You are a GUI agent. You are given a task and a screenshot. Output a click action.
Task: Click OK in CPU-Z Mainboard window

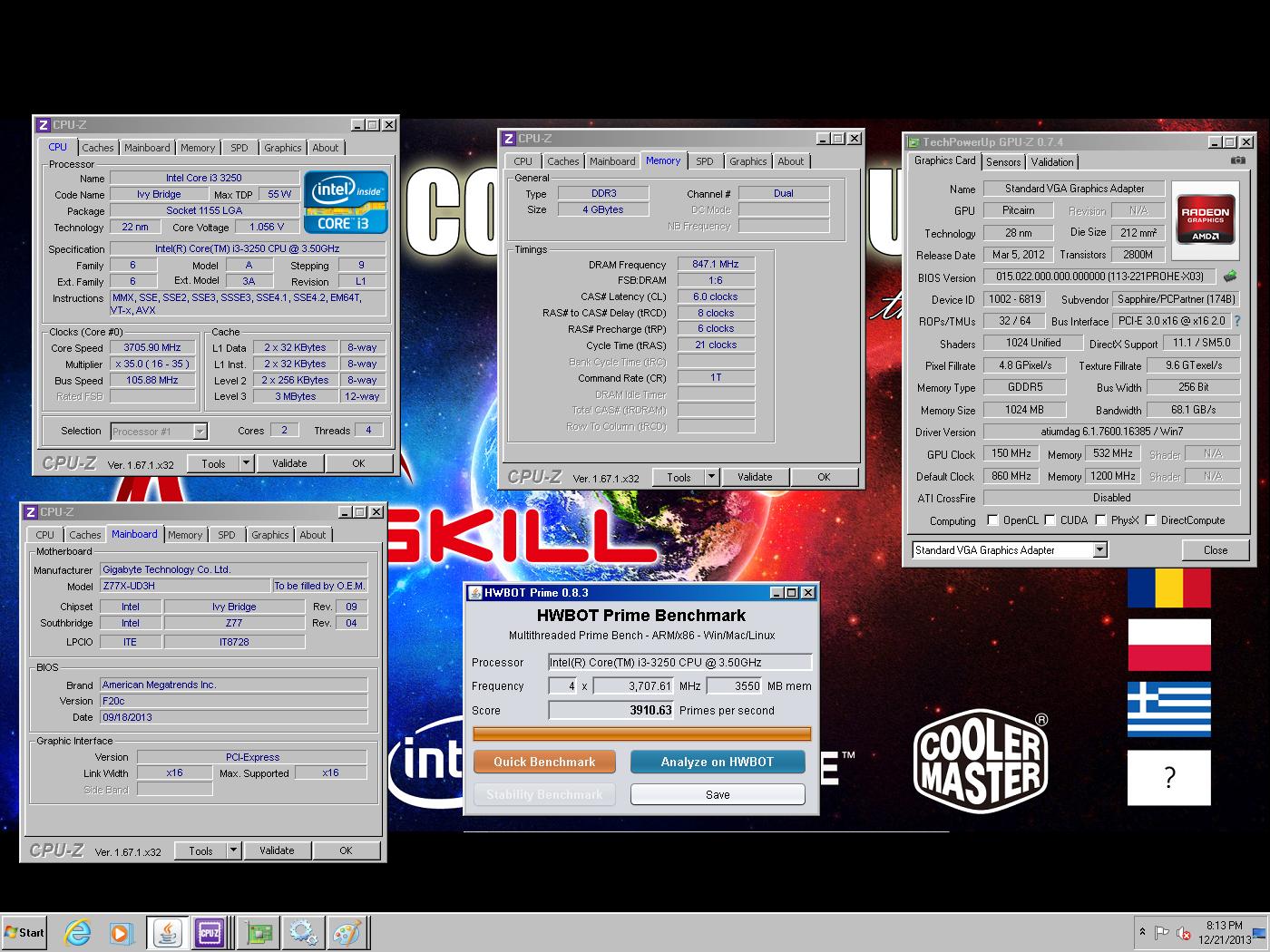click(346, 850)
